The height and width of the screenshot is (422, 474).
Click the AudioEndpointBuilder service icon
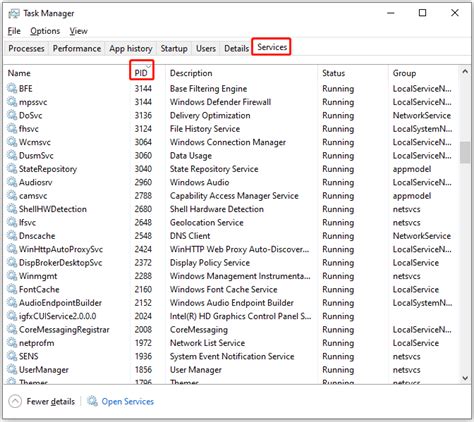12,302
